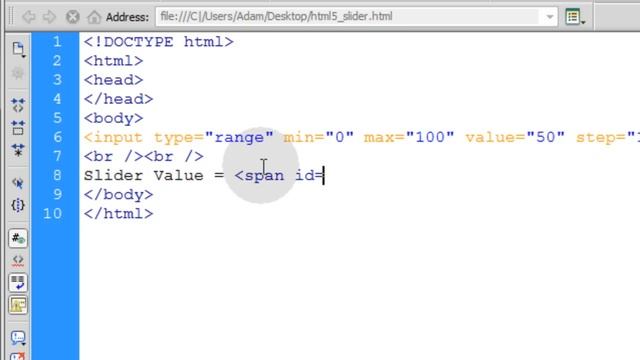This screenshot has width=640, height=360.
Task: Place cursor in the <!DOCTYPE html> line
Action: [x=159, y=42]
